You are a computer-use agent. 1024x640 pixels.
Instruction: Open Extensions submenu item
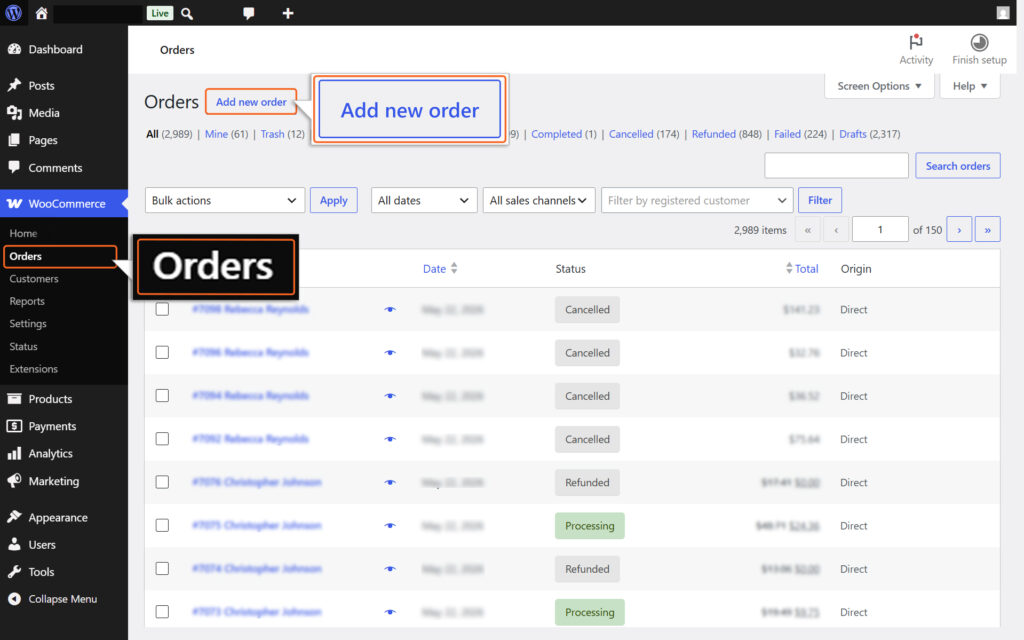coord(33,369)
